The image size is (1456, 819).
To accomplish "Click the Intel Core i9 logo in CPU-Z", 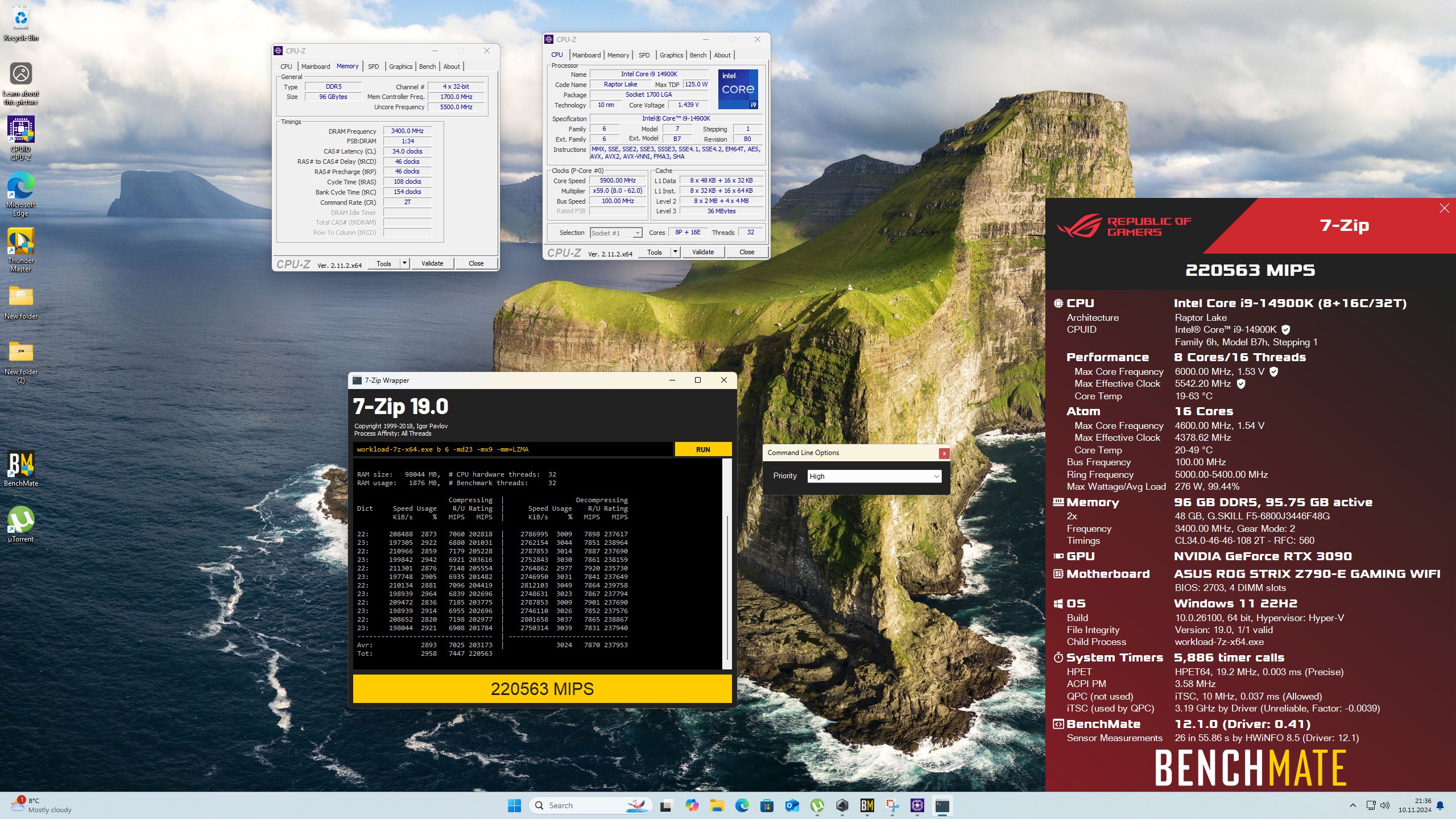I will pyautogui.click(x=738, y=89).
